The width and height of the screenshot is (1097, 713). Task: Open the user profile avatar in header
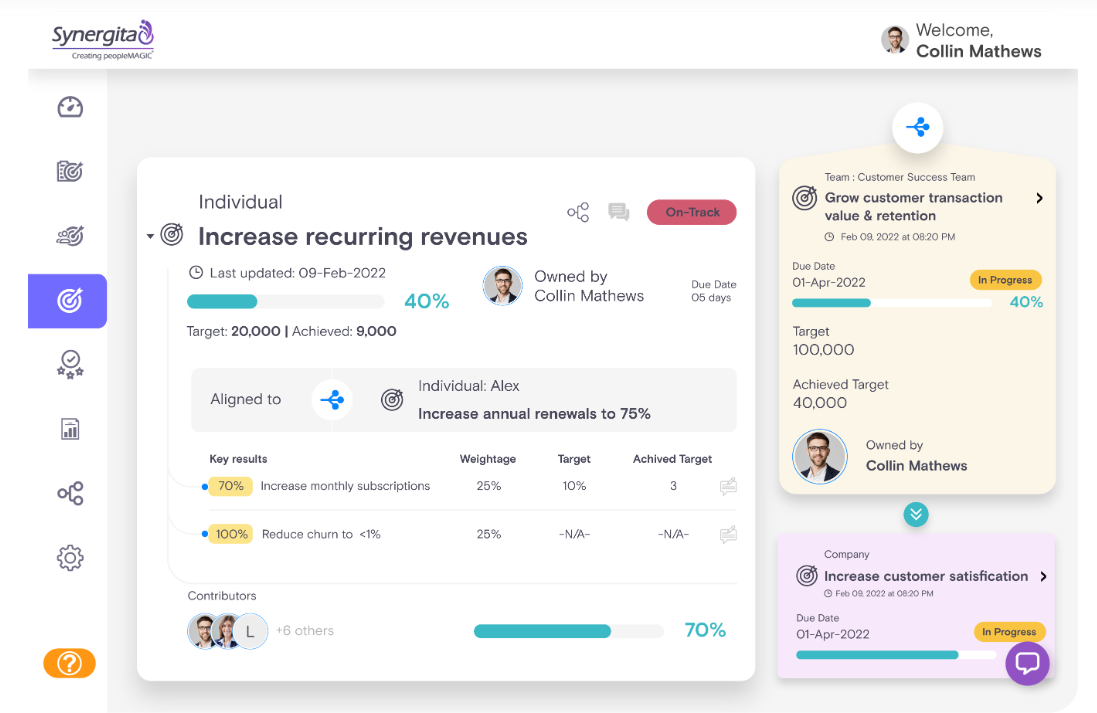point(895,40)
